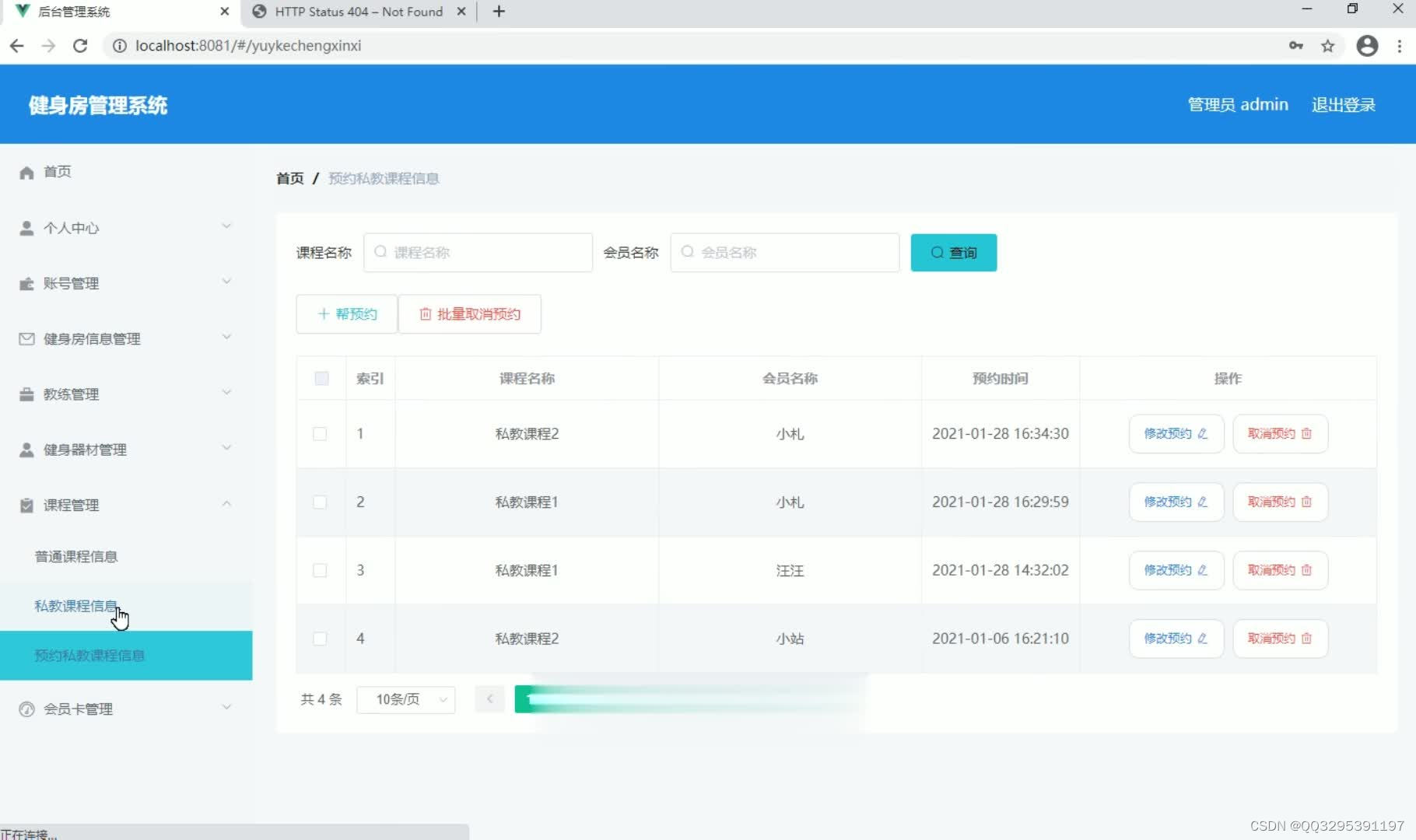The height and width of the screenshot is (840, 1416).
Task: Open the saved password key icon
Action: (x=1296, y=46)
